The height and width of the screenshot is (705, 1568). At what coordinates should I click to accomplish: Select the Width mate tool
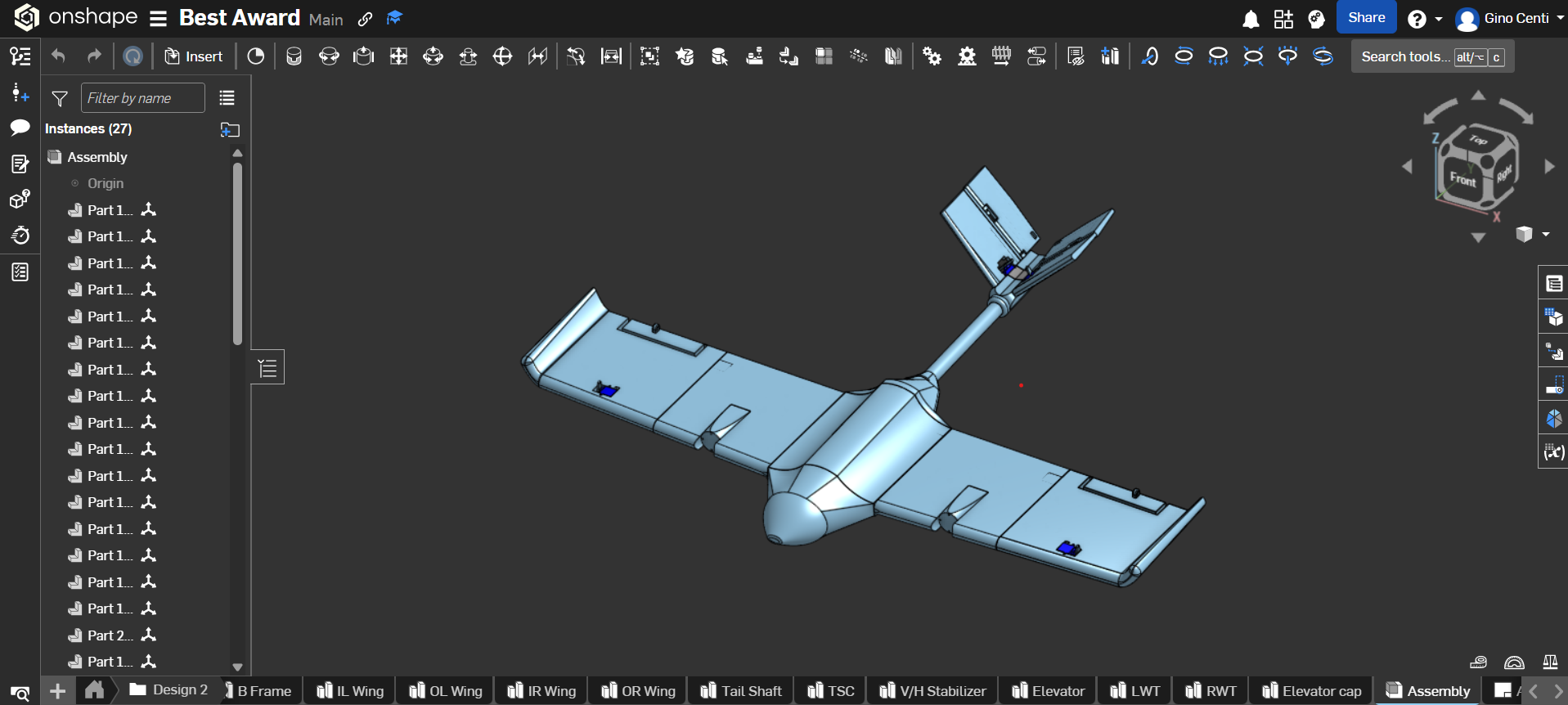click(611, 56)
